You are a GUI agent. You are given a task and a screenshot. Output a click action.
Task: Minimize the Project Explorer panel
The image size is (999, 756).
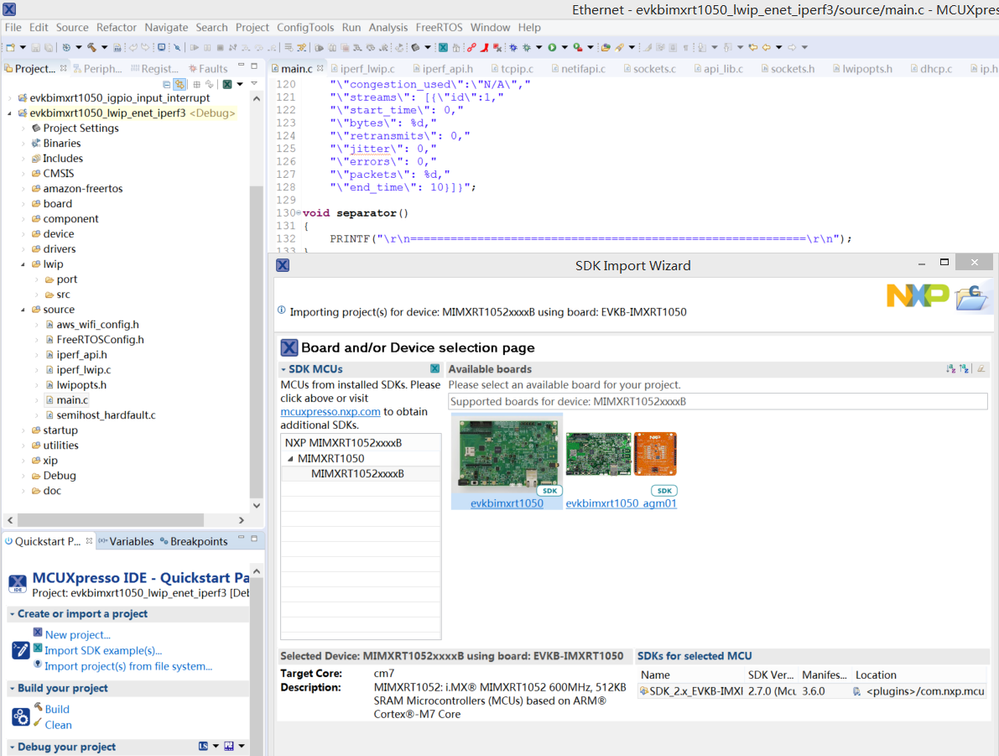(x=241, y=66)
